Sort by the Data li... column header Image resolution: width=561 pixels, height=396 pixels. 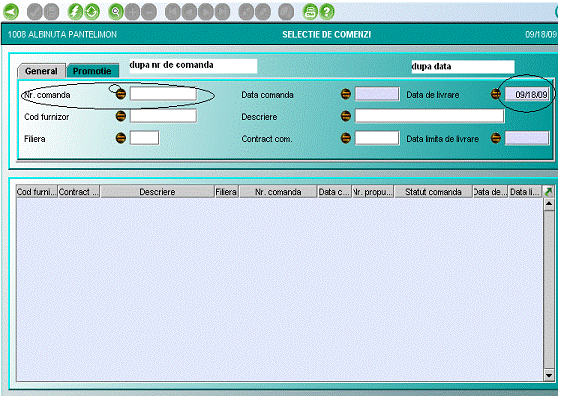(x=525, y=192)
